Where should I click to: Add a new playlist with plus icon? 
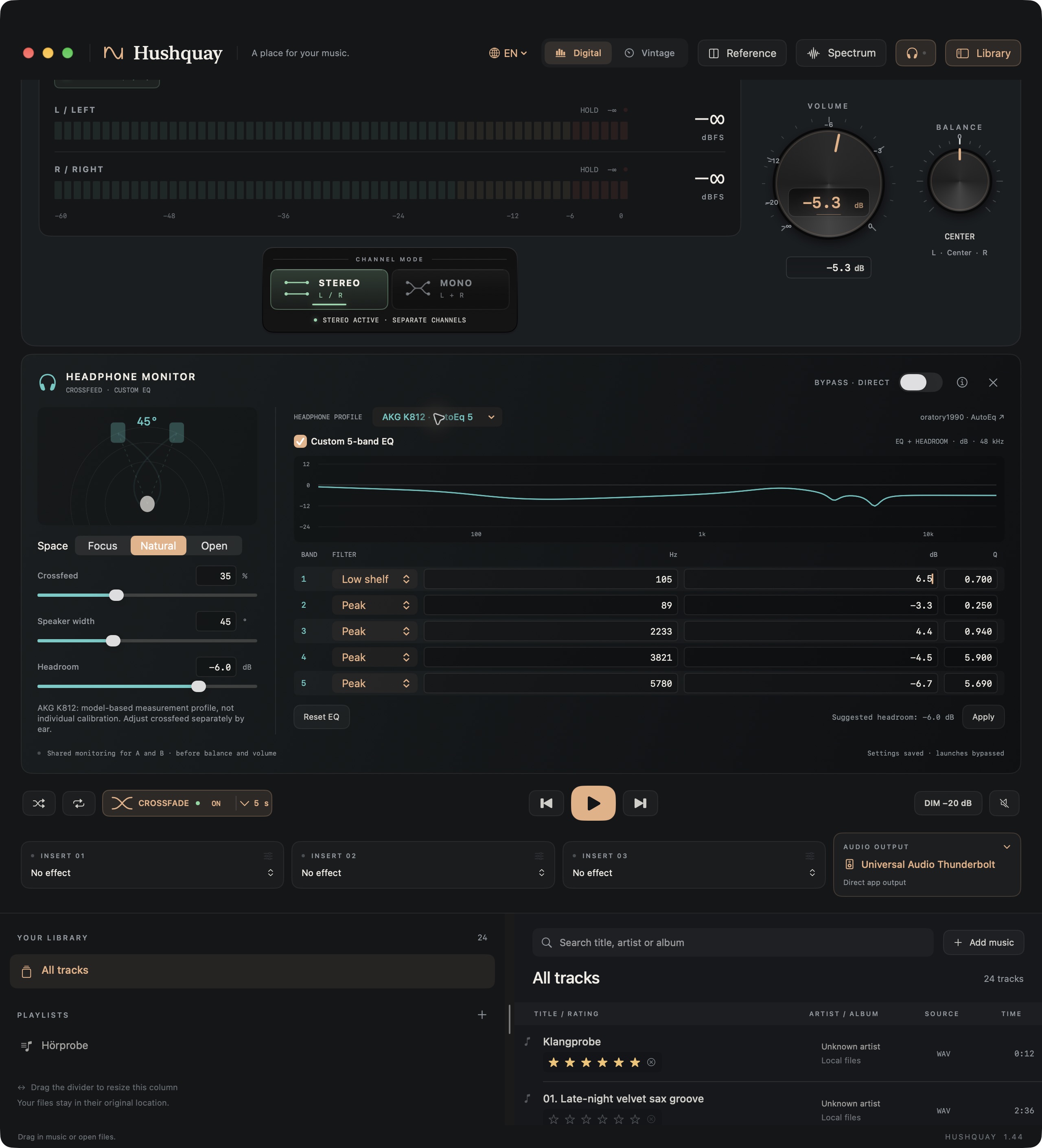pos(482,1015)
